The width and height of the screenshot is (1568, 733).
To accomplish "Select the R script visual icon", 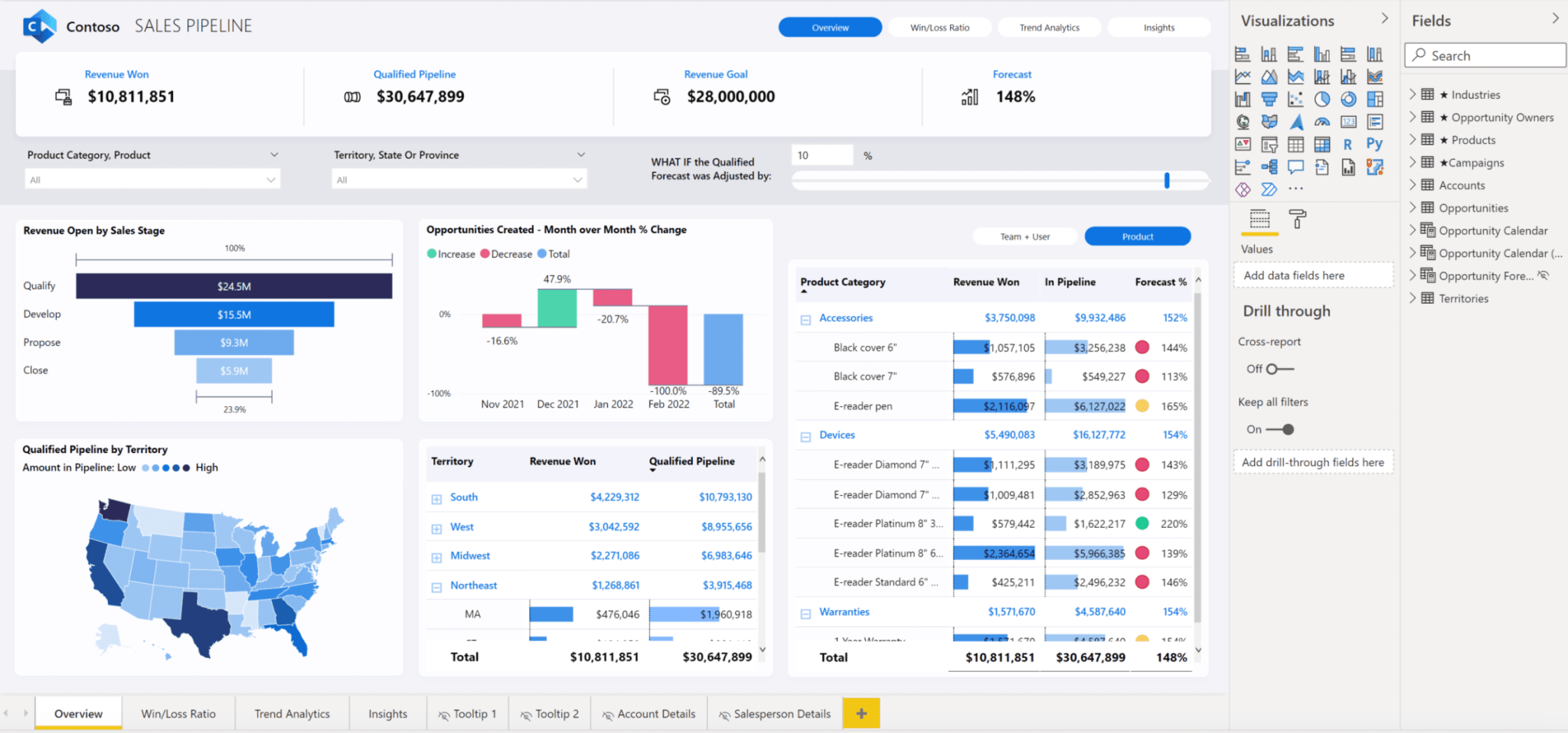I will (x=1348, y=144).
